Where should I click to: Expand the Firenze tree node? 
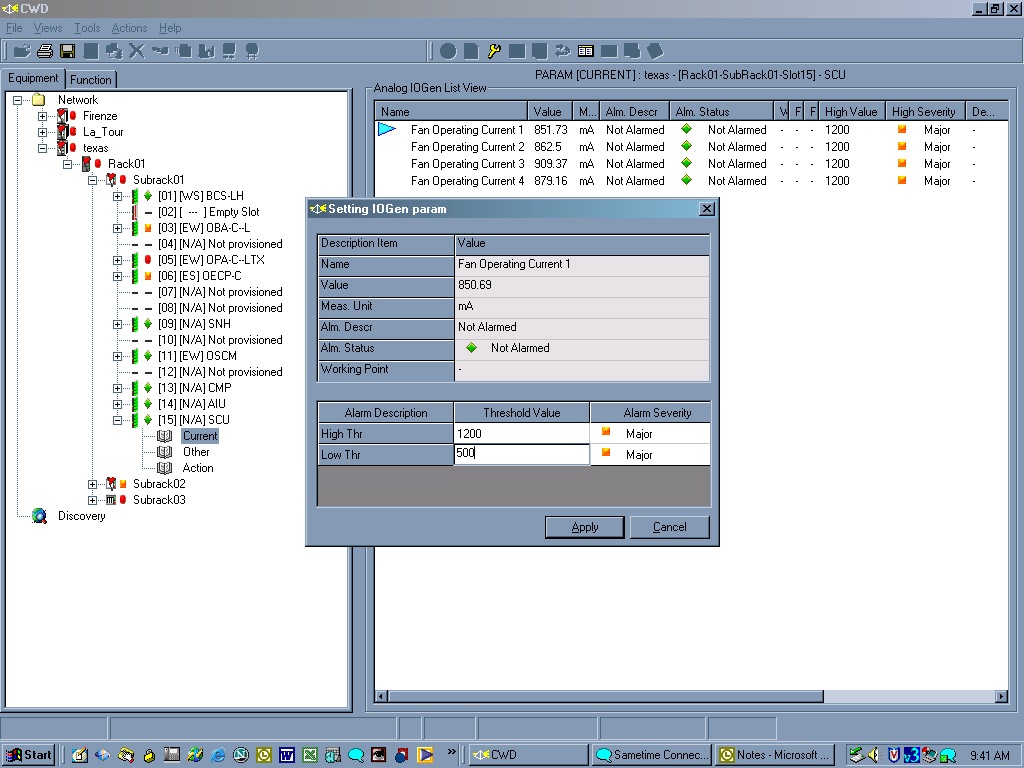pos(42,116)
